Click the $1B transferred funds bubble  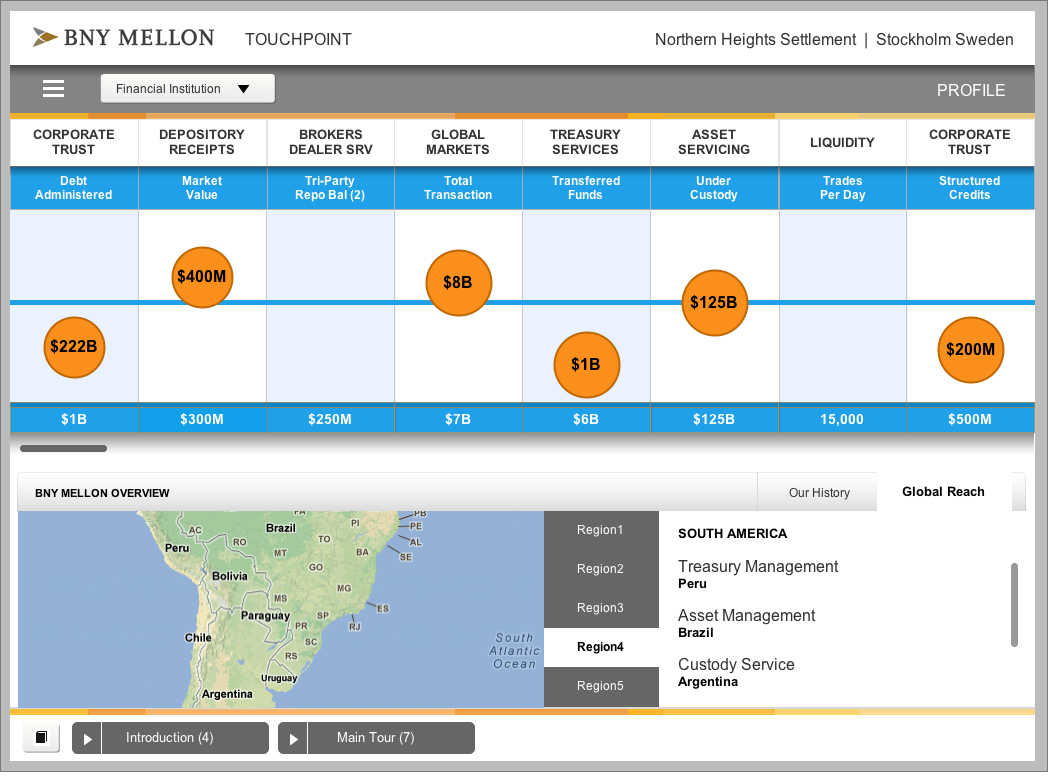tap(586, 365)
